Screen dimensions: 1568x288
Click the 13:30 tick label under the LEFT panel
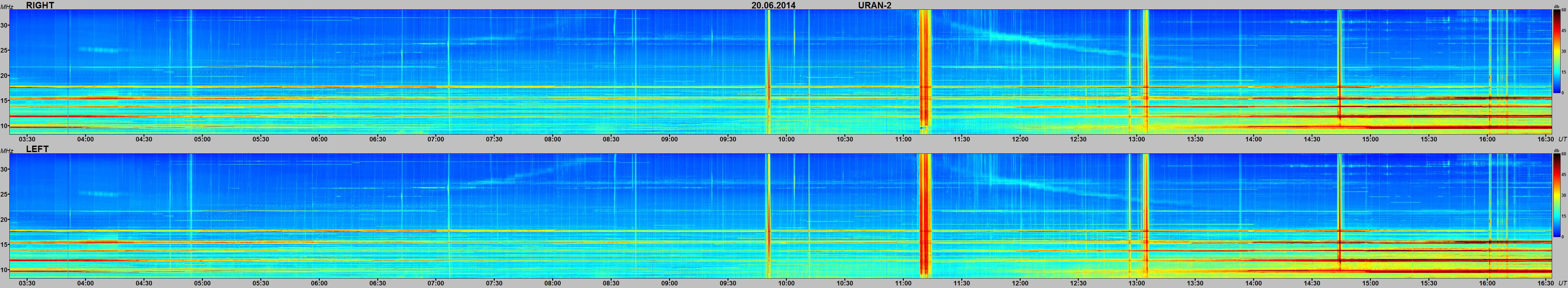click(1195, 283)
